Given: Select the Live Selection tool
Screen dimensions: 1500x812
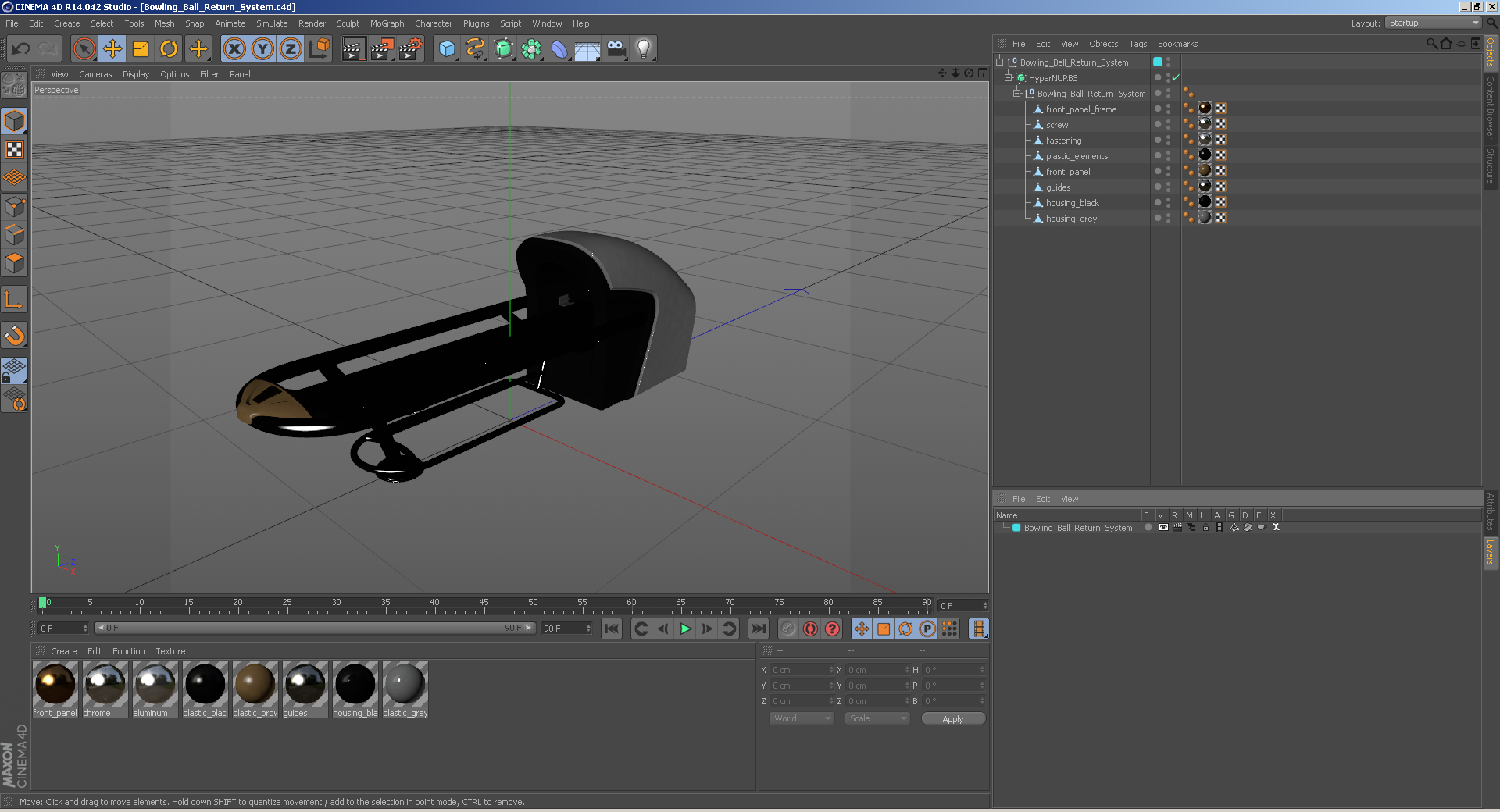Looking at the screenshot, I should 84,48.
